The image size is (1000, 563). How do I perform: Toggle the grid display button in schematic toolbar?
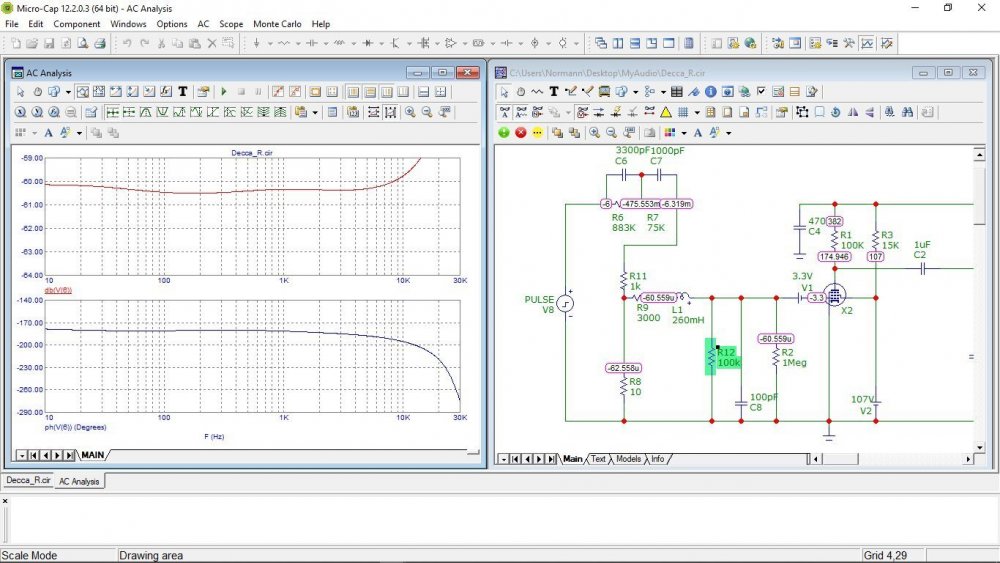tap(682, 112)
